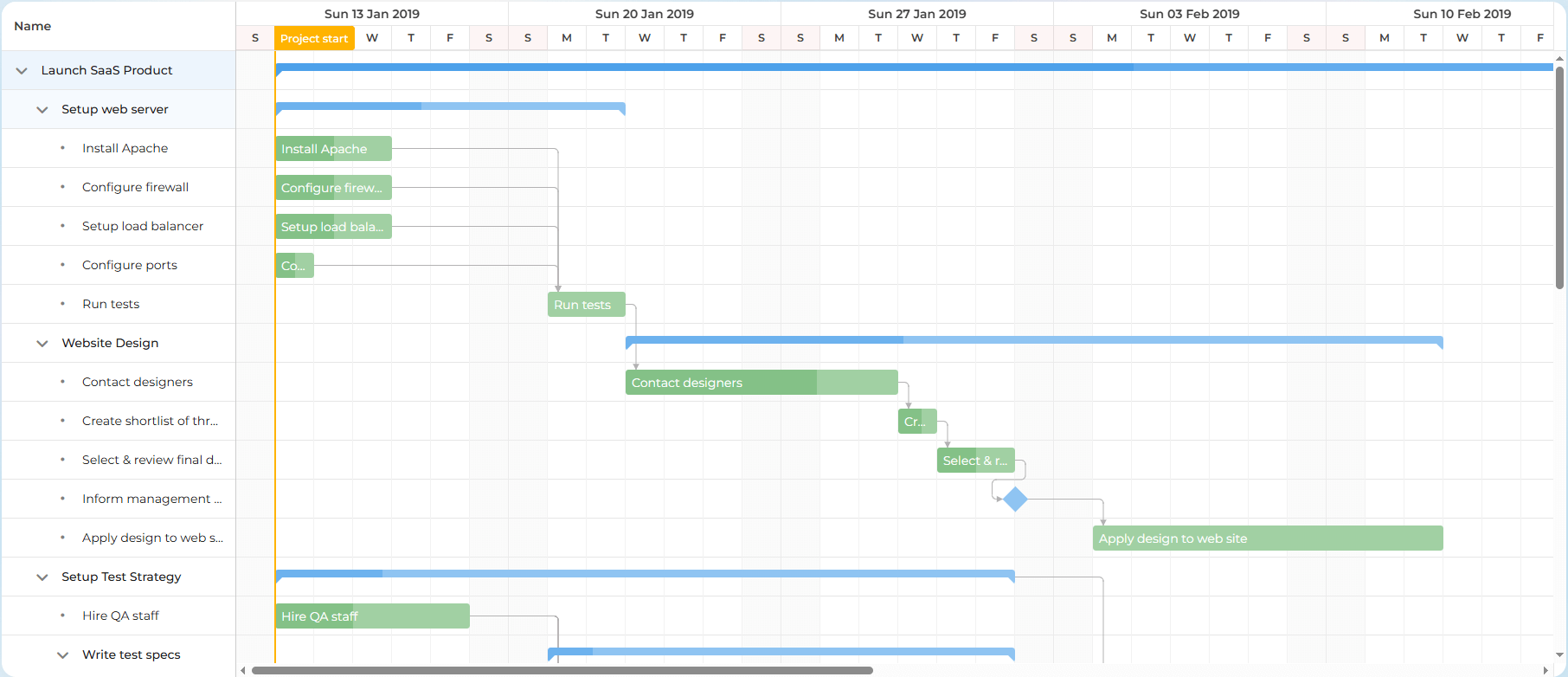Click the horizontal scrollbar right arrow
The width and height of the screenshot is (1568, 677).
tap(1546, 670)
